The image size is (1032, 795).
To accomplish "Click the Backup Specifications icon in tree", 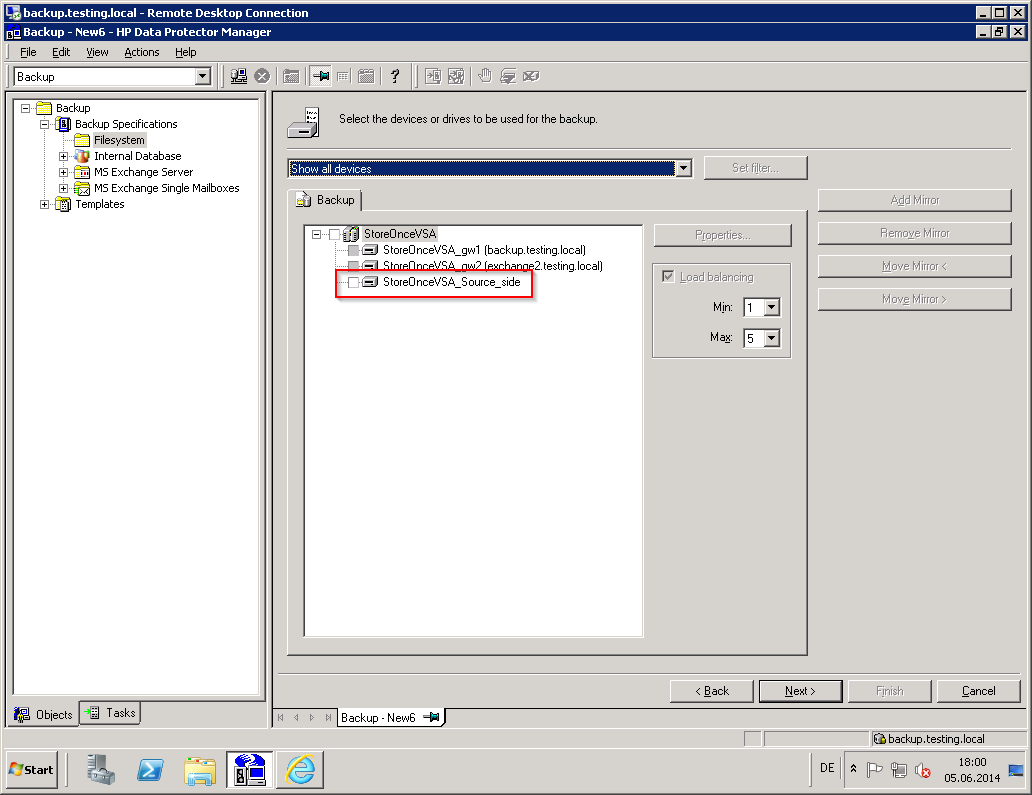I will [x=64, y=124].
